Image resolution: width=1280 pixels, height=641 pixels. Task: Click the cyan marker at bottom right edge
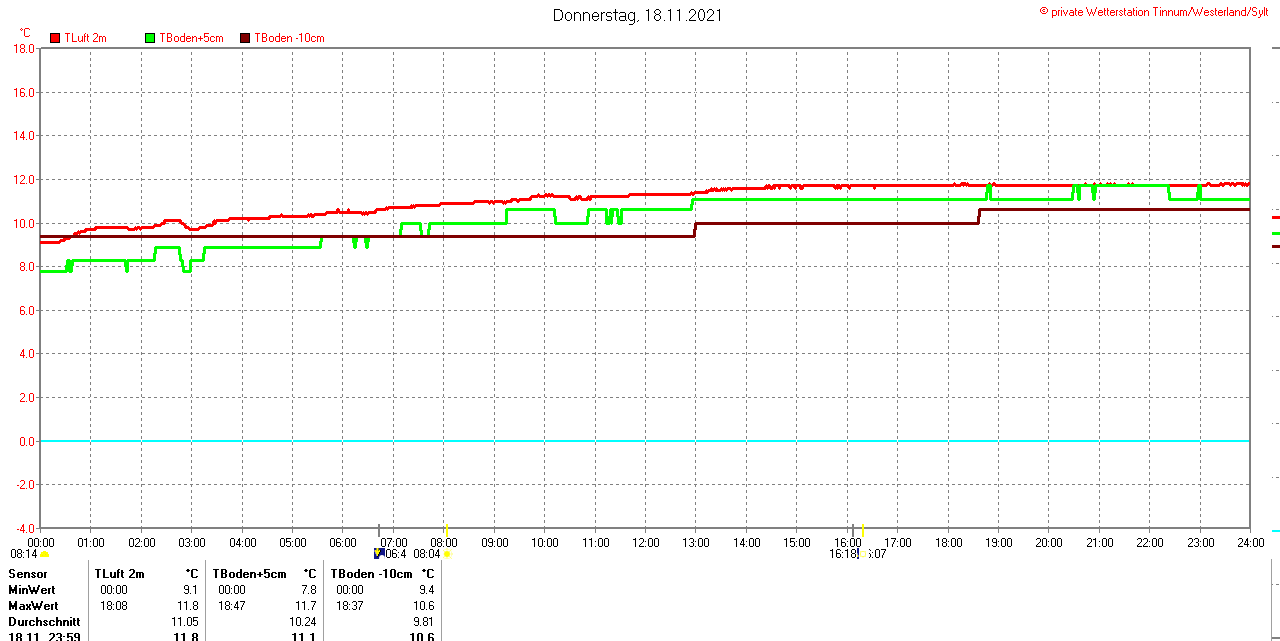pyautogui.click(x=1275, y=531)
